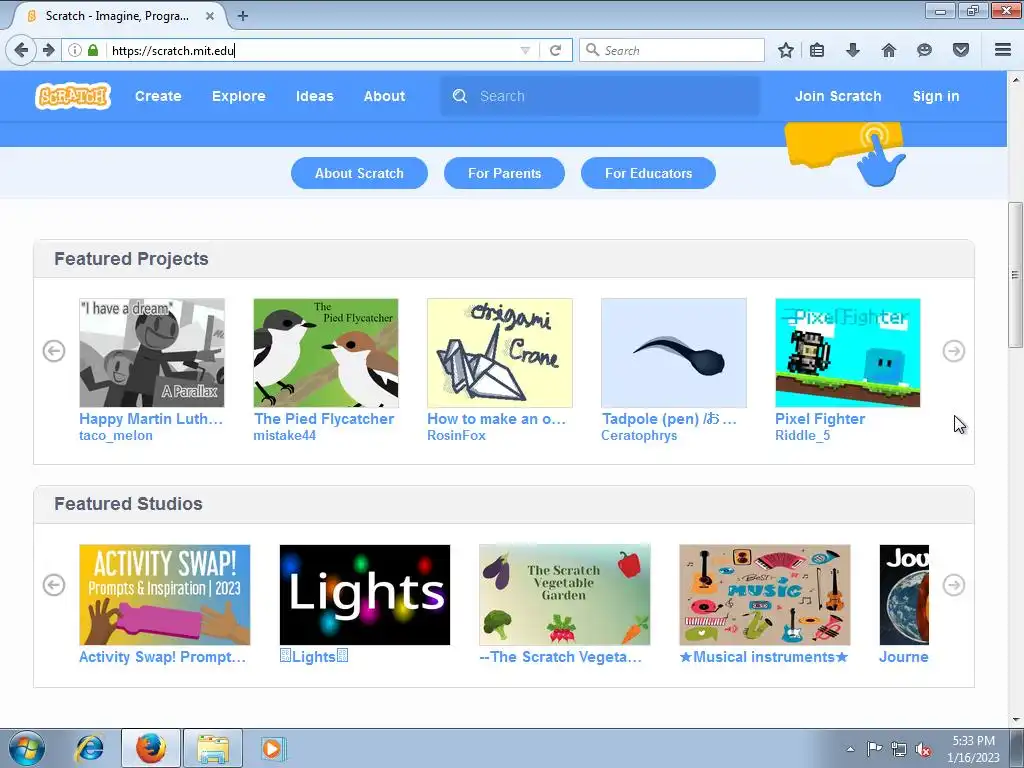Click Join Scratch in the header
The height and width of the screenshot is (768, 1024).
[838, 96]
